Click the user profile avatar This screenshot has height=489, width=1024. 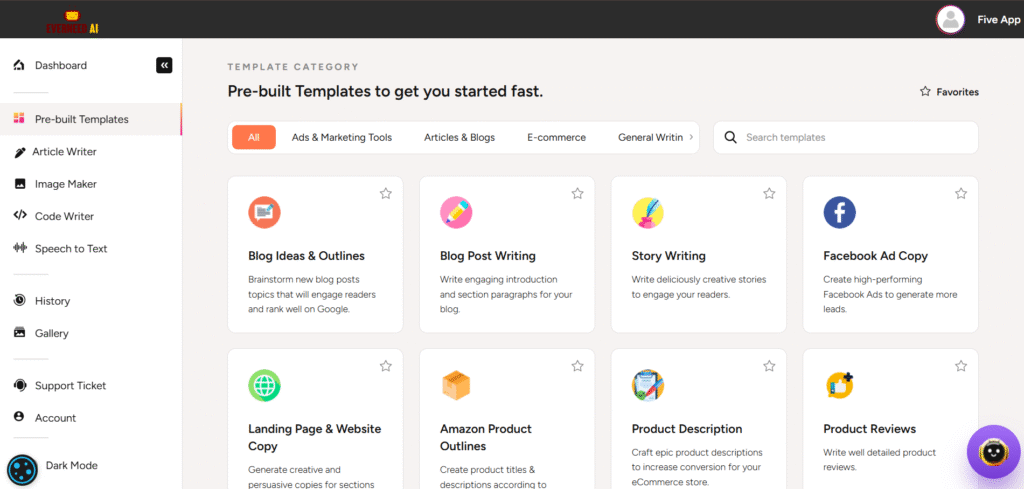click(x=949, y=19)
